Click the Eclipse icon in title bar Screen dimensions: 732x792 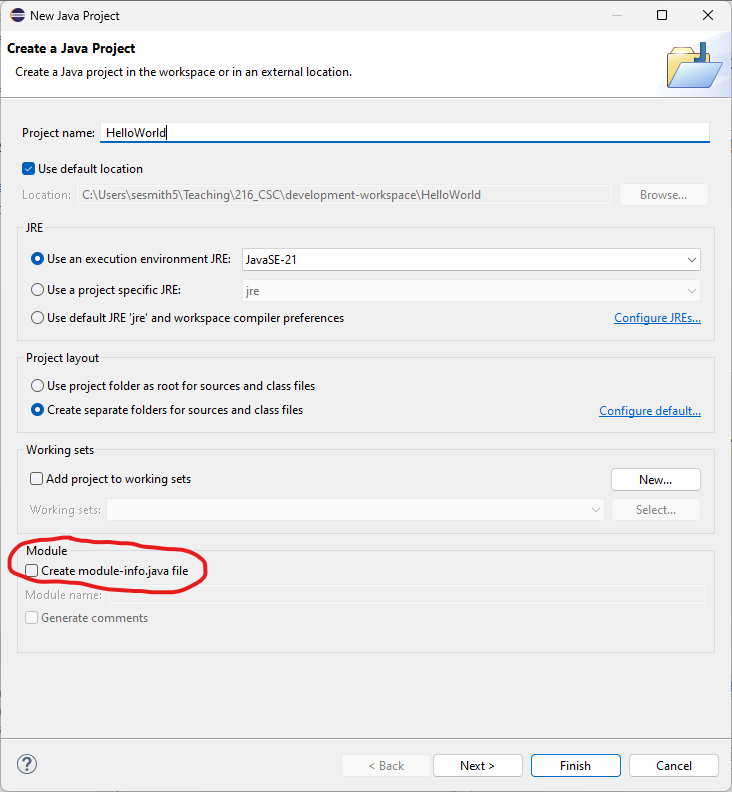(18, 15)
